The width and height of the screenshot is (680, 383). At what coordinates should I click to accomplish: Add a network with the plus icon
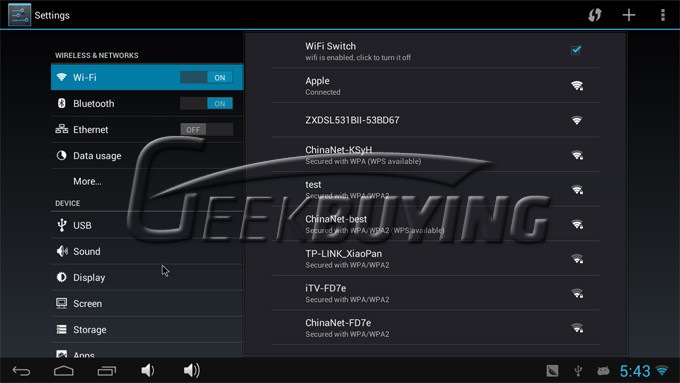tap(629, 15)
